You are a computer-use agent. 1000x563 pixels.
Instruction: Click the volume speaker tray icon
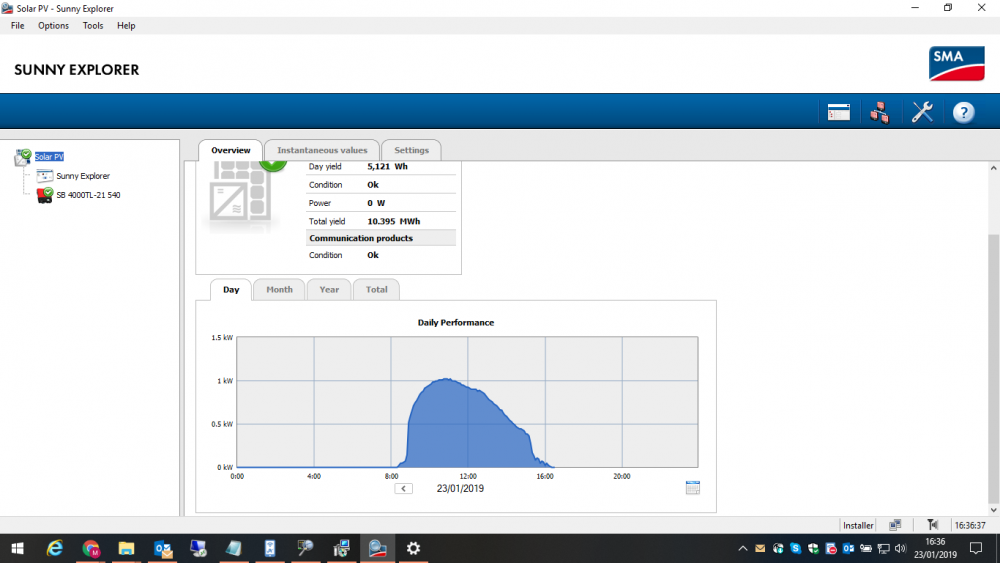point(901,548)
